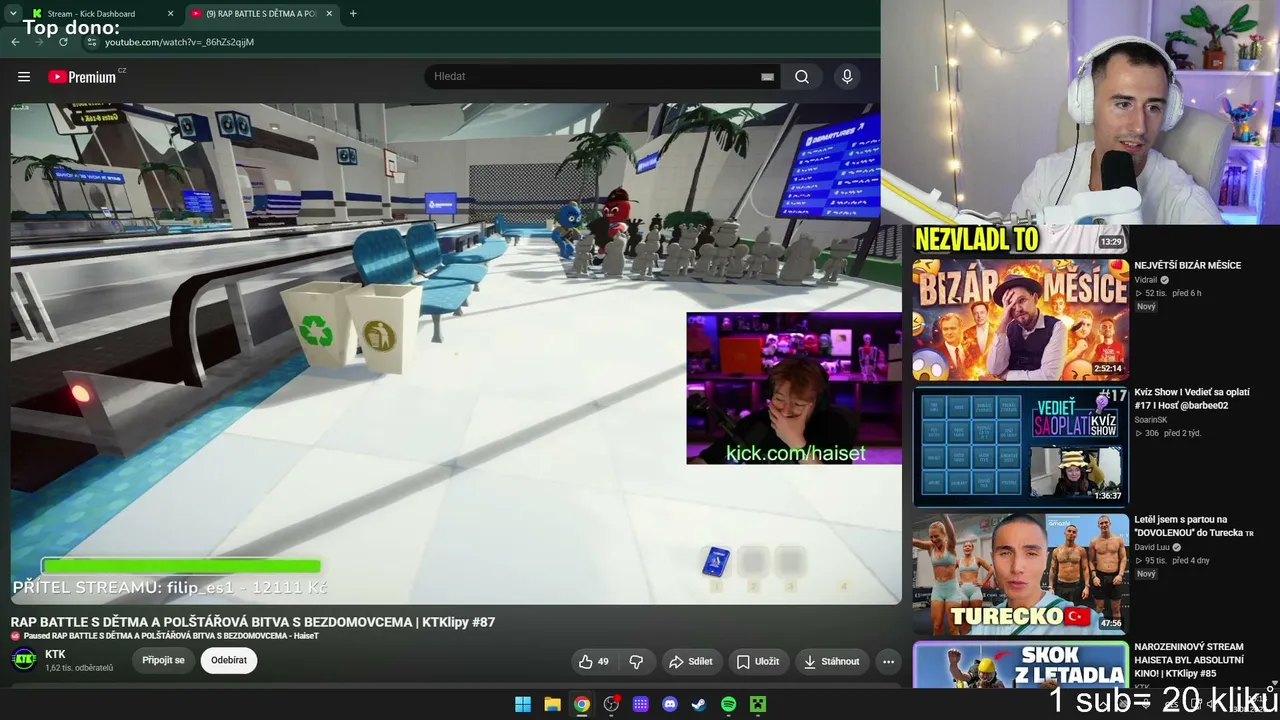This screenshot has height=720, width=1280.
Task: Go back in browser history
Action: (x=15, y=42)
